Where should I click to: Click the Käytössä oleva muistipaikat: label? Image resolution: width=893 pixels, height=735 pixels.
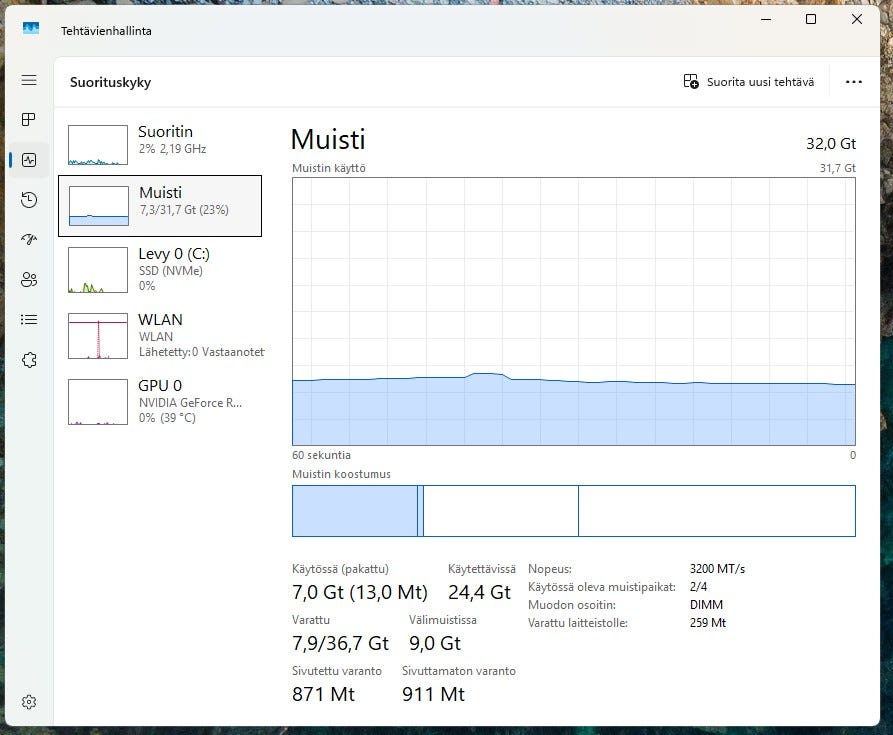click(x=601, y=586)
